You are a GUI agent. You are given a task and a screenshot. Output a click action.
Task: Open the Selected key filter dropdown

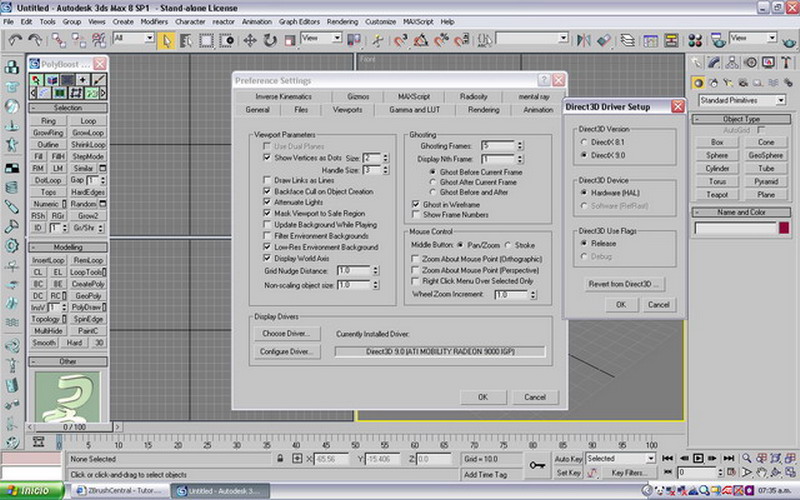click(650, 458)
